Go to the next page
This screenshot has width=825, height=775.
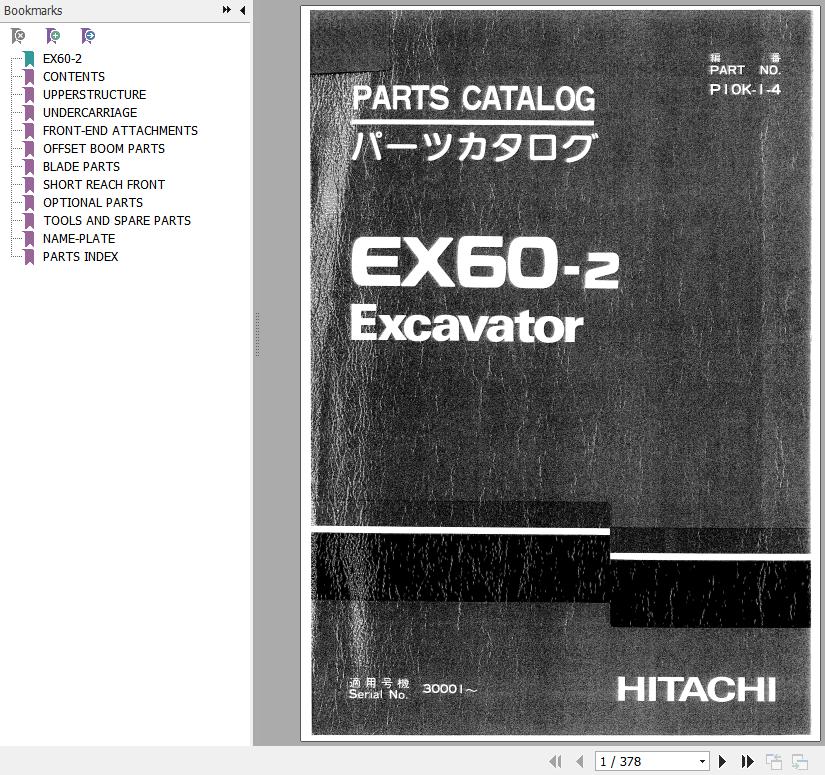coord(722,761)
